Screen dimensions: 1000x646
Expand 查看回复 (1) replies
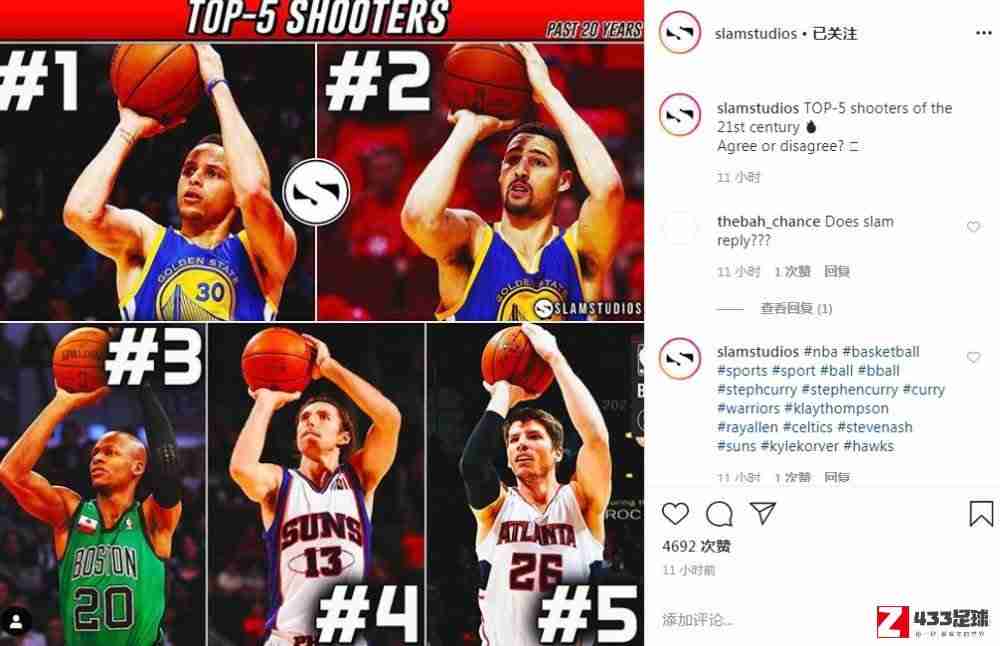coord(796,309)
